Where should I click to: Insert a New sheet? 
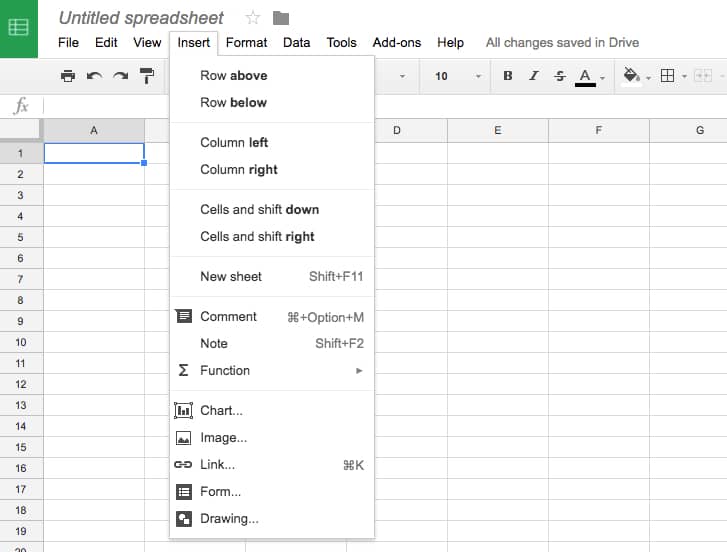pyautogui.click(x=231, y=276)
